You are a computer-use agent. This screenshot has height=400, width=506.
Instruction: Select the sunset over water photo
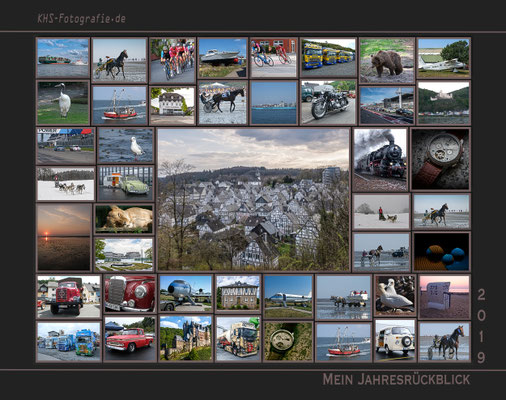(x=64, y=237)
